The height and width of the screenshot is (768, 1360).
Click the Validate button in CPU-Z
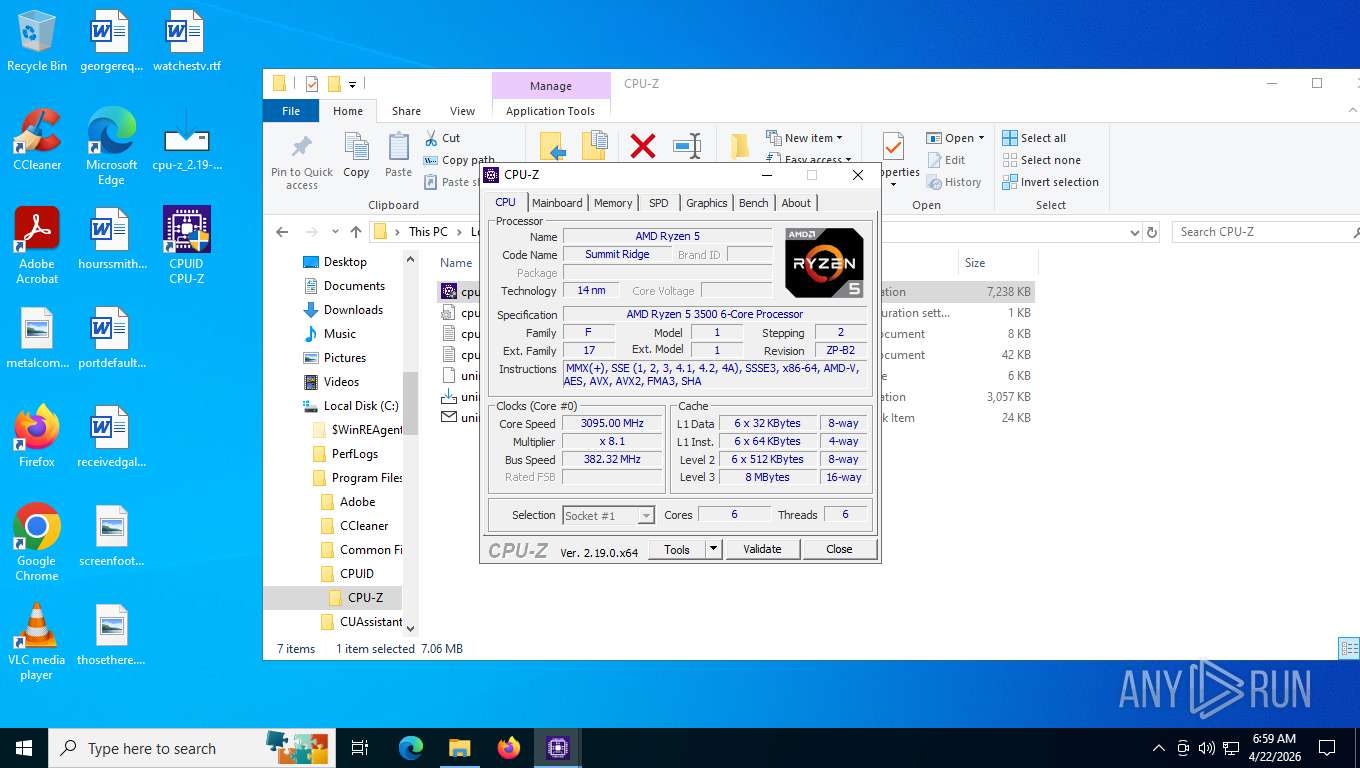762,549
